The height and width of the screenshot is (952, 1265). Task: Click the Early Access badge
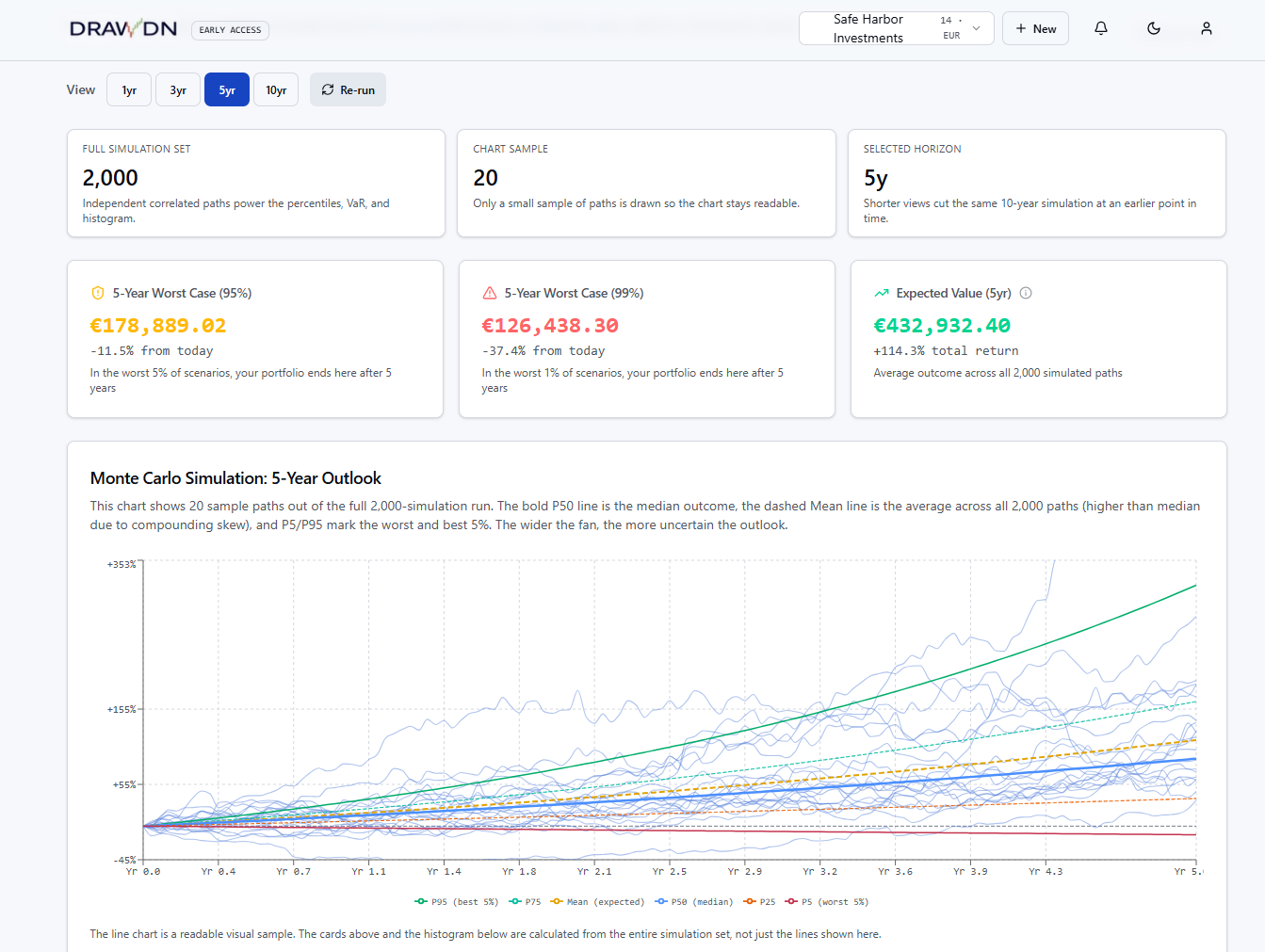pyautogui.click(x=230, y=30)
